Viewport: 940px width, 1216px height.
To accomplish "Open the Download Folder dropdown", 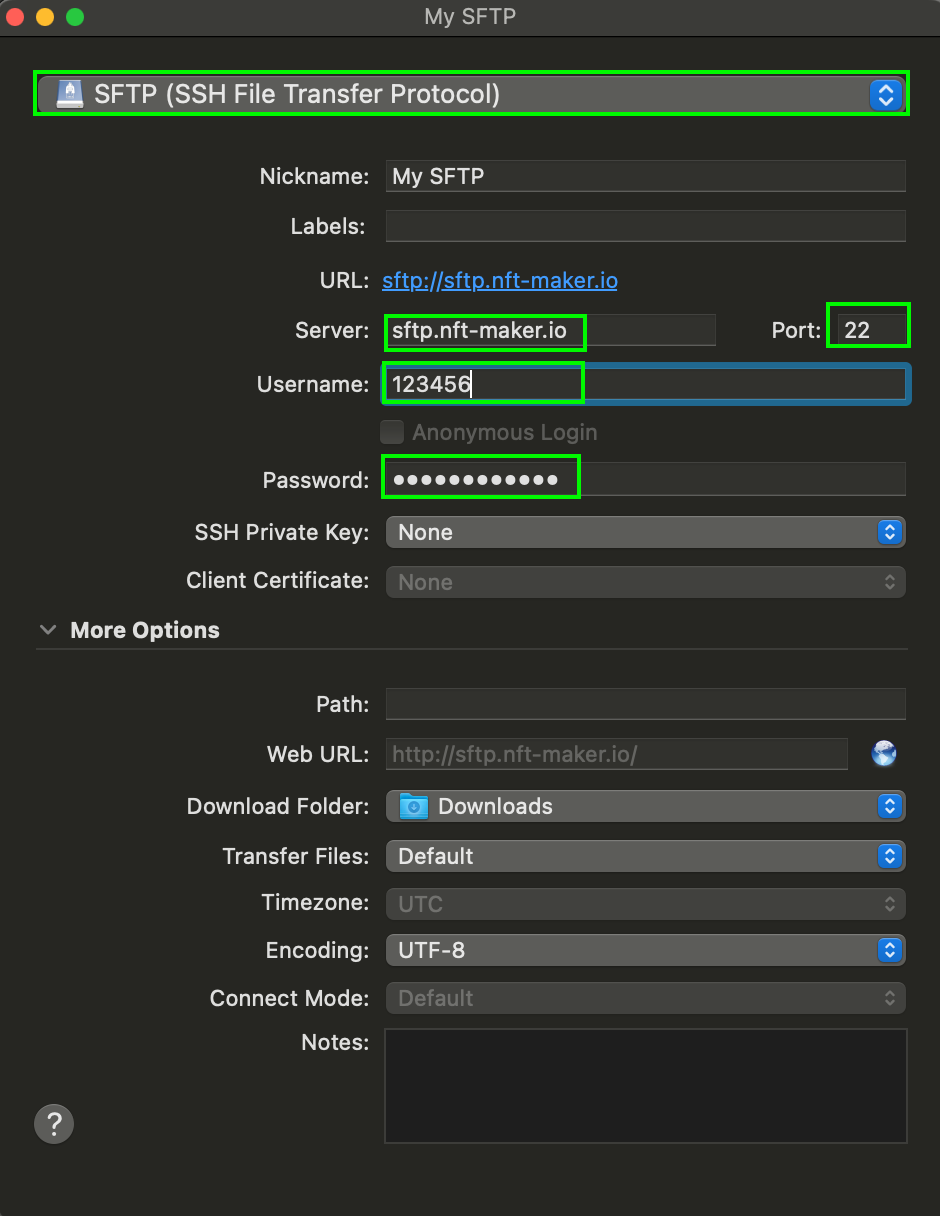I will click(645, 806).
